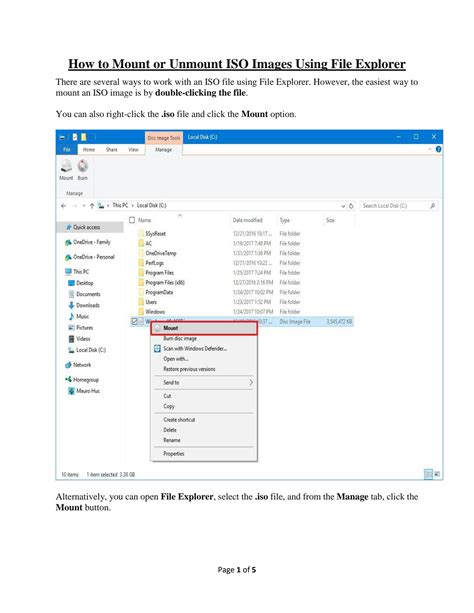Choose Cut from the context menu
This screenshot has width=474, height=613.
204,396
